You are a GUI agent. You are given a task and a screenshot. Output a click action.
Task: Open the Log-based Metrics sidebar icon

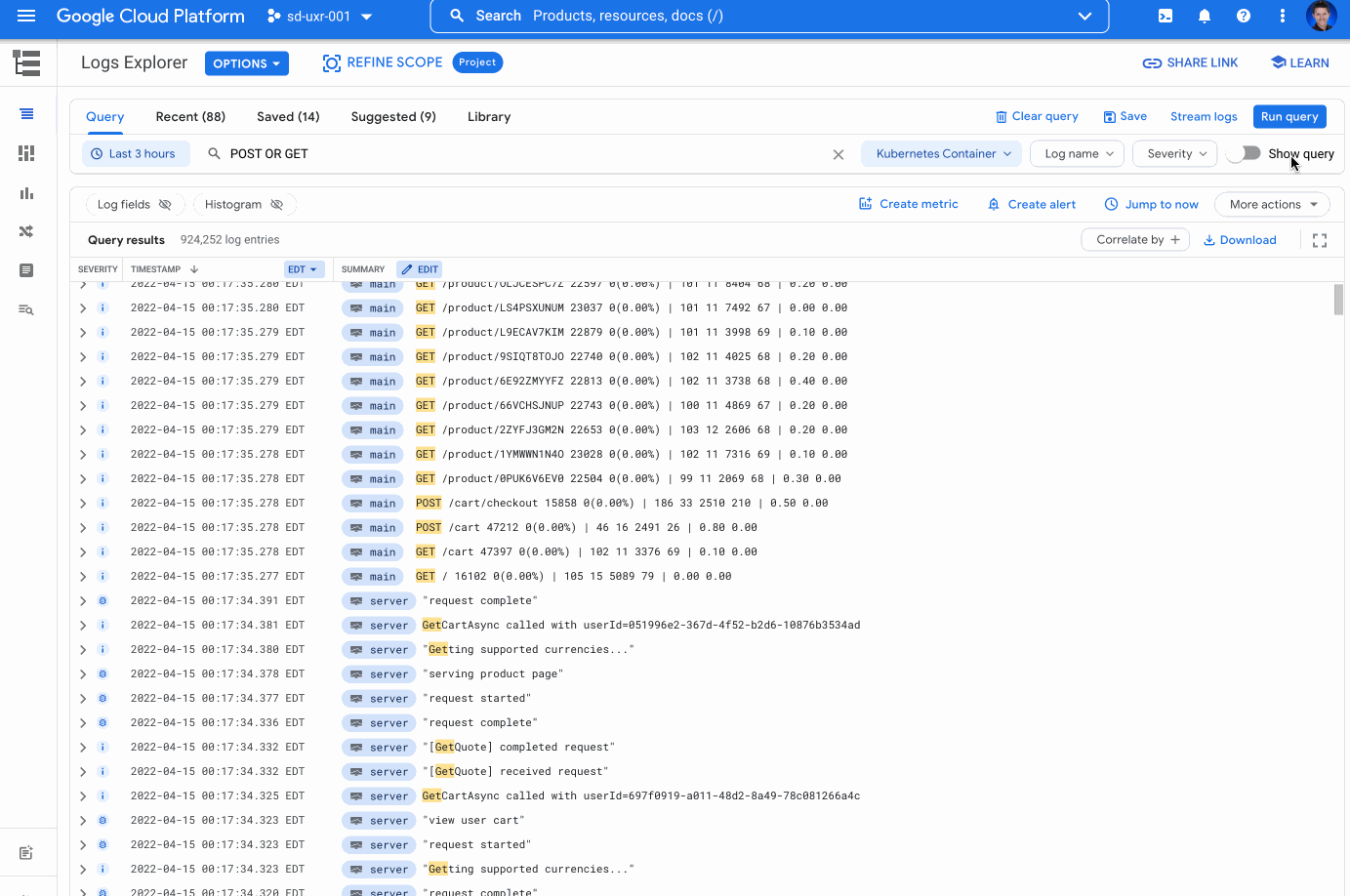point(26,193)
